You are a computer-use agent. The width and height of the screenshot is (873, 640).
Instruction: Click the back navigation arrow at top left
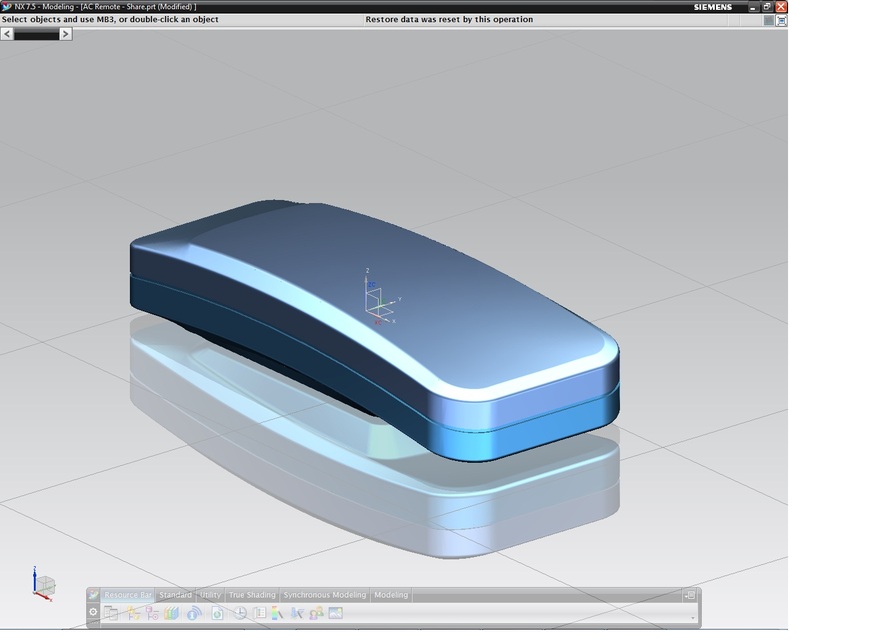point(6,33)
